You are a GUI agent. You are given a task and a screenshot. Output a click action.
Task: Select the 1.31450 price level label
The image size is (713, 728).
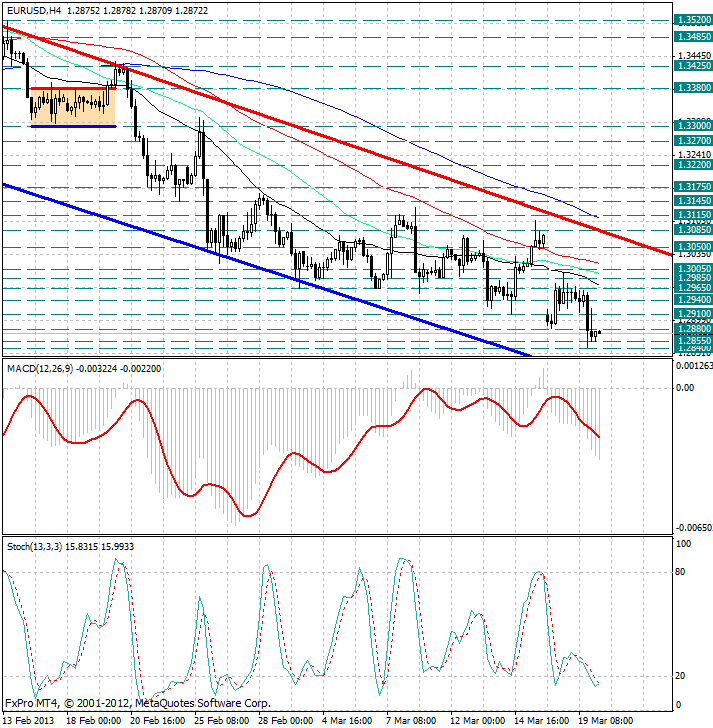pyautogui.click(x=693, y=201)
